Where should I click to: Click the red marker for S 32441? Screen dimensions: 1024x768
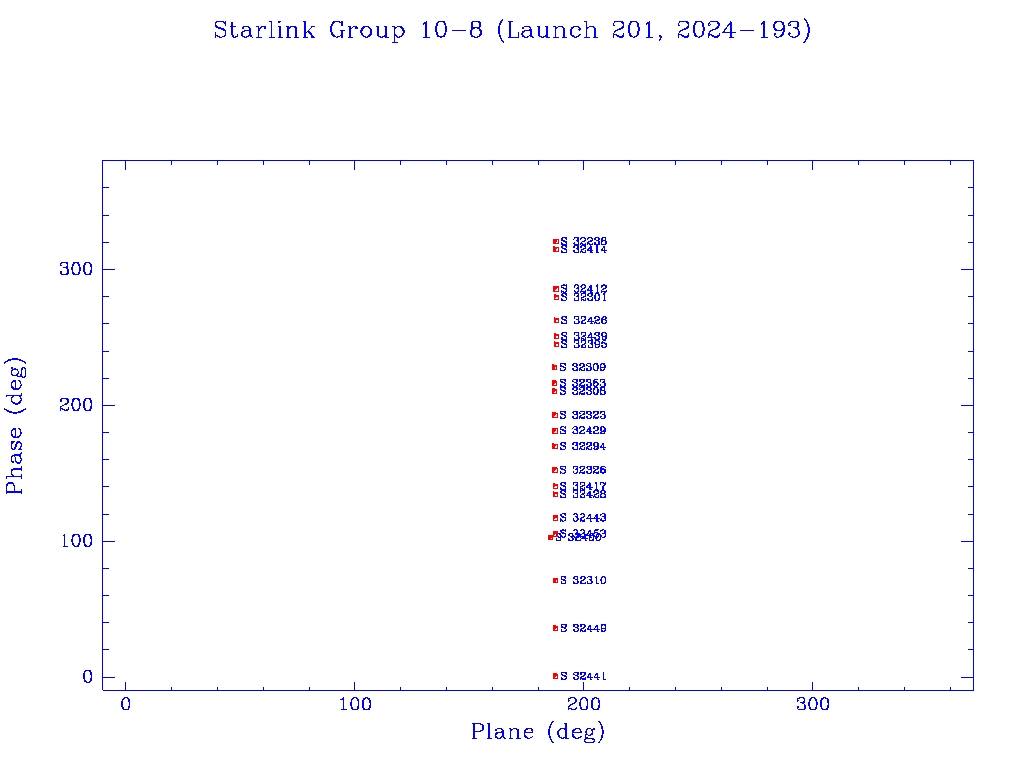tap(555, 676)
